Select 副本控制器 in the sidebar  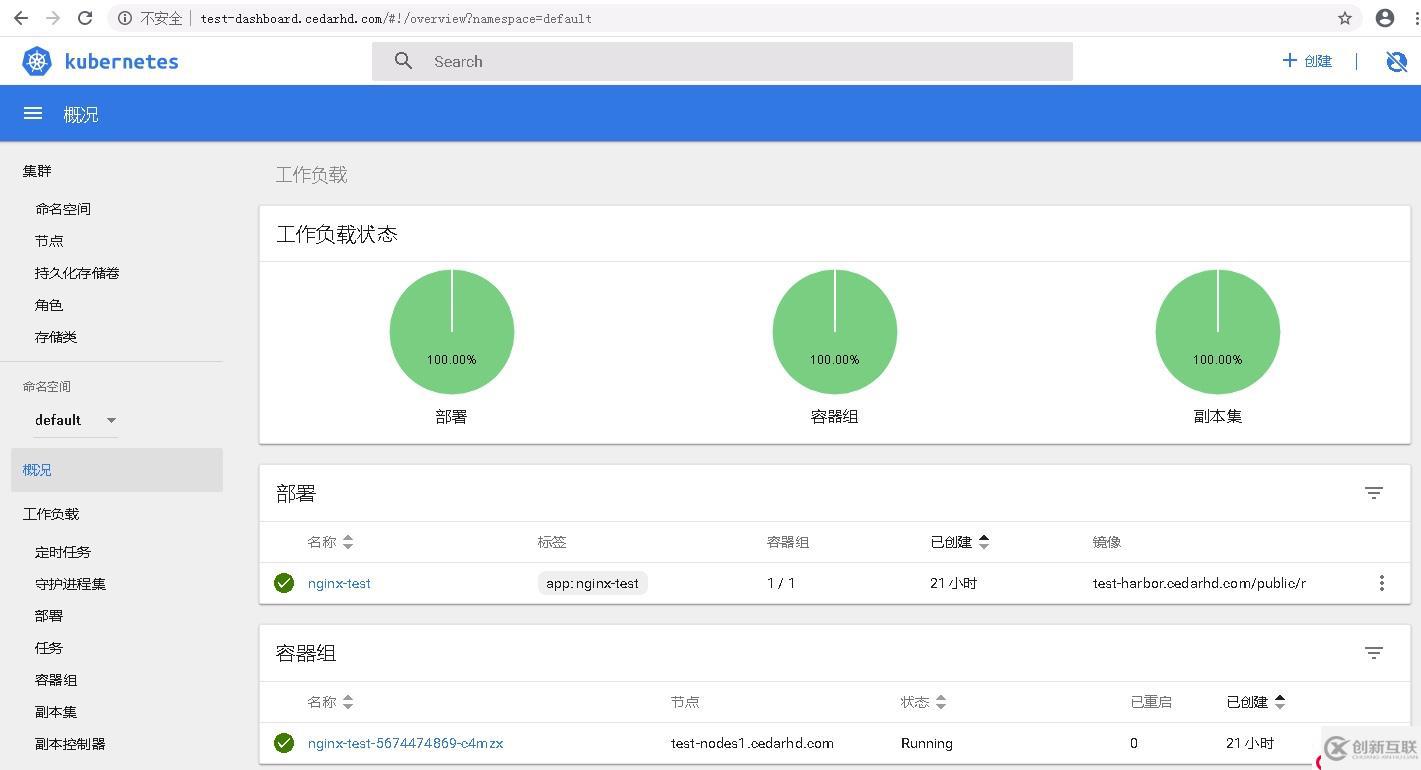tap(70, 744)
